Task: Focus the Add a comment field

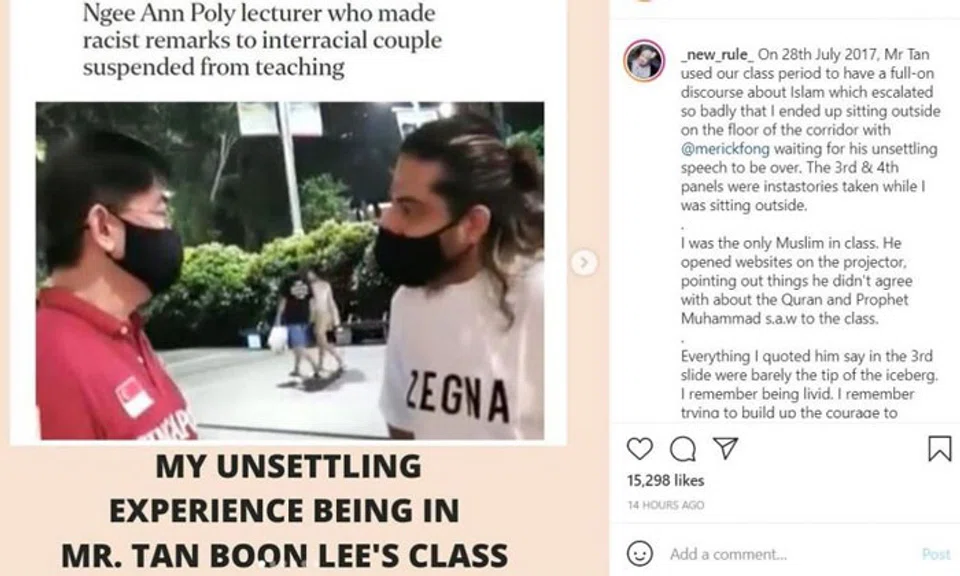Action: pos(790,554)
